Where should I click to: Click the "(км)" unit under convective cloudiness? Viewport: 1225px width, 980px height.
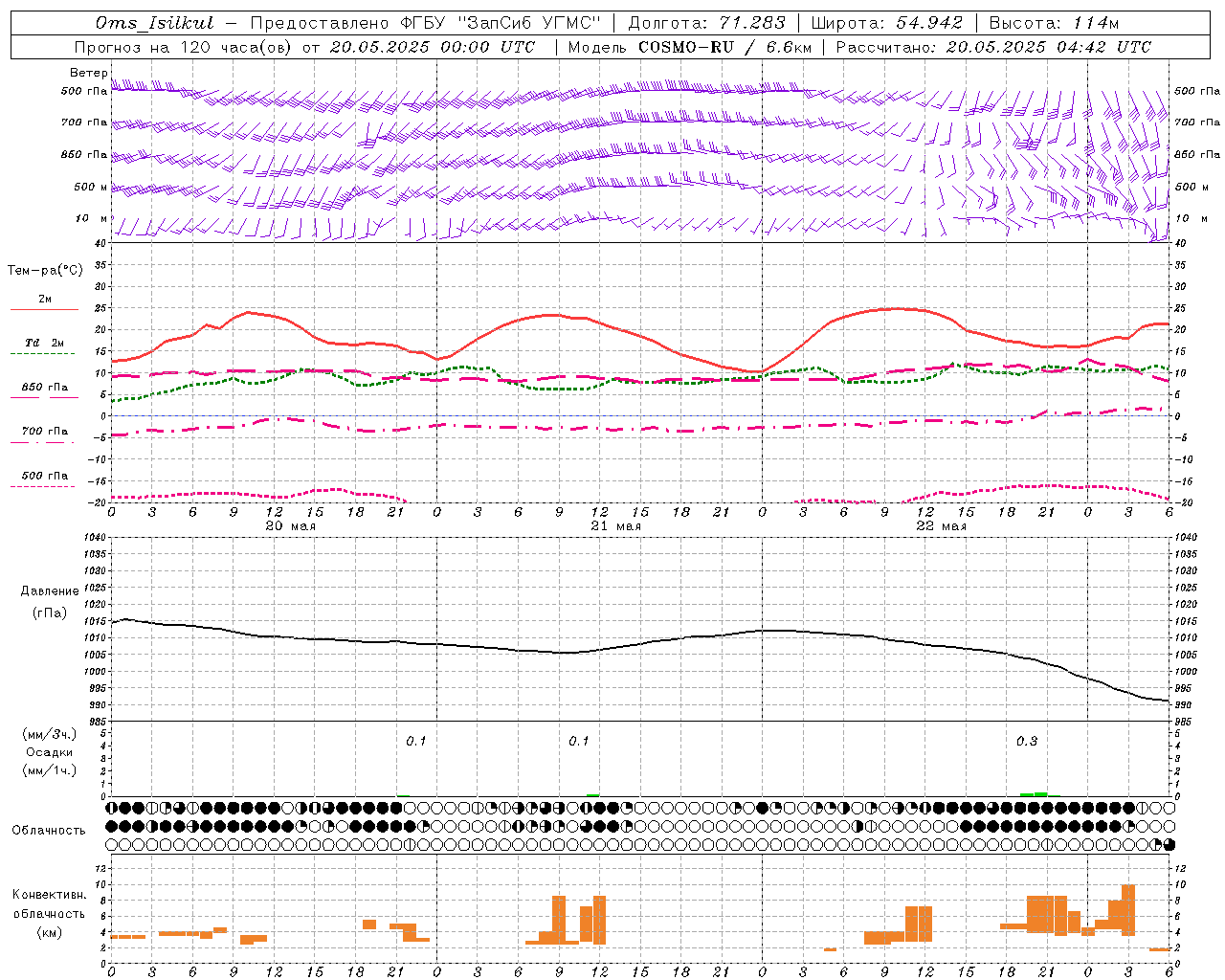50,932
